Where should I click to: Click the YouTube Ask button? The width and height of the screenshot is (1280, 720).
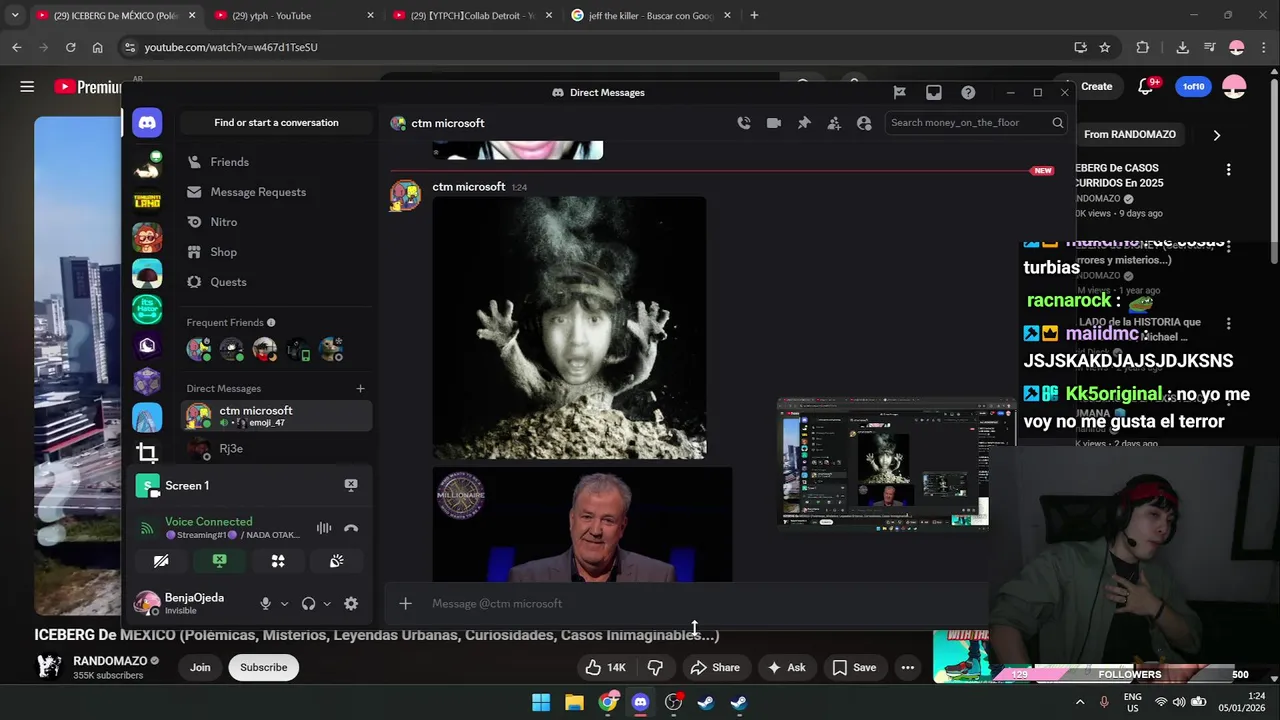click(786, 667)
